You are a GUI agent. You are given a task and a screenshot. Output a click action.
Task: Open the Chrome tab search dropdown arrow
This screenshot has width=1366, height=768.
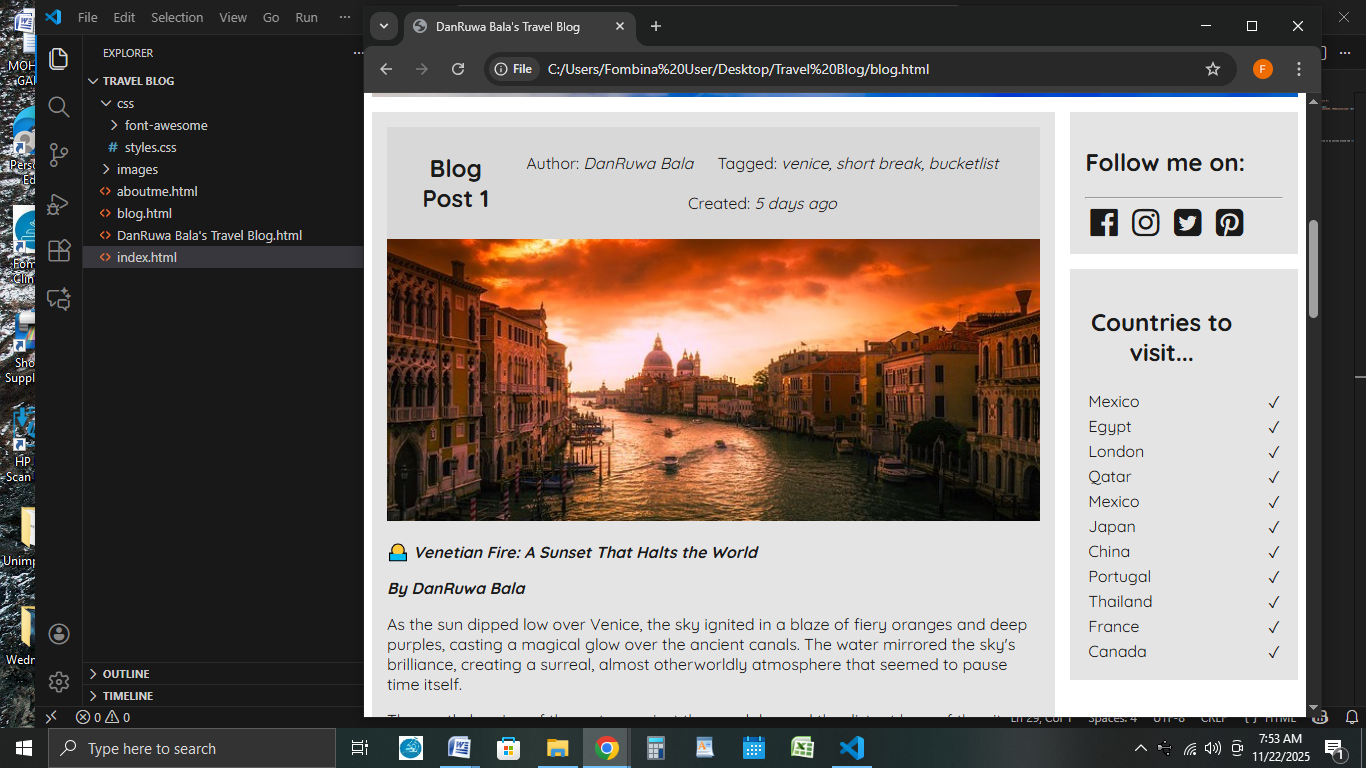(x=383, y=26)
